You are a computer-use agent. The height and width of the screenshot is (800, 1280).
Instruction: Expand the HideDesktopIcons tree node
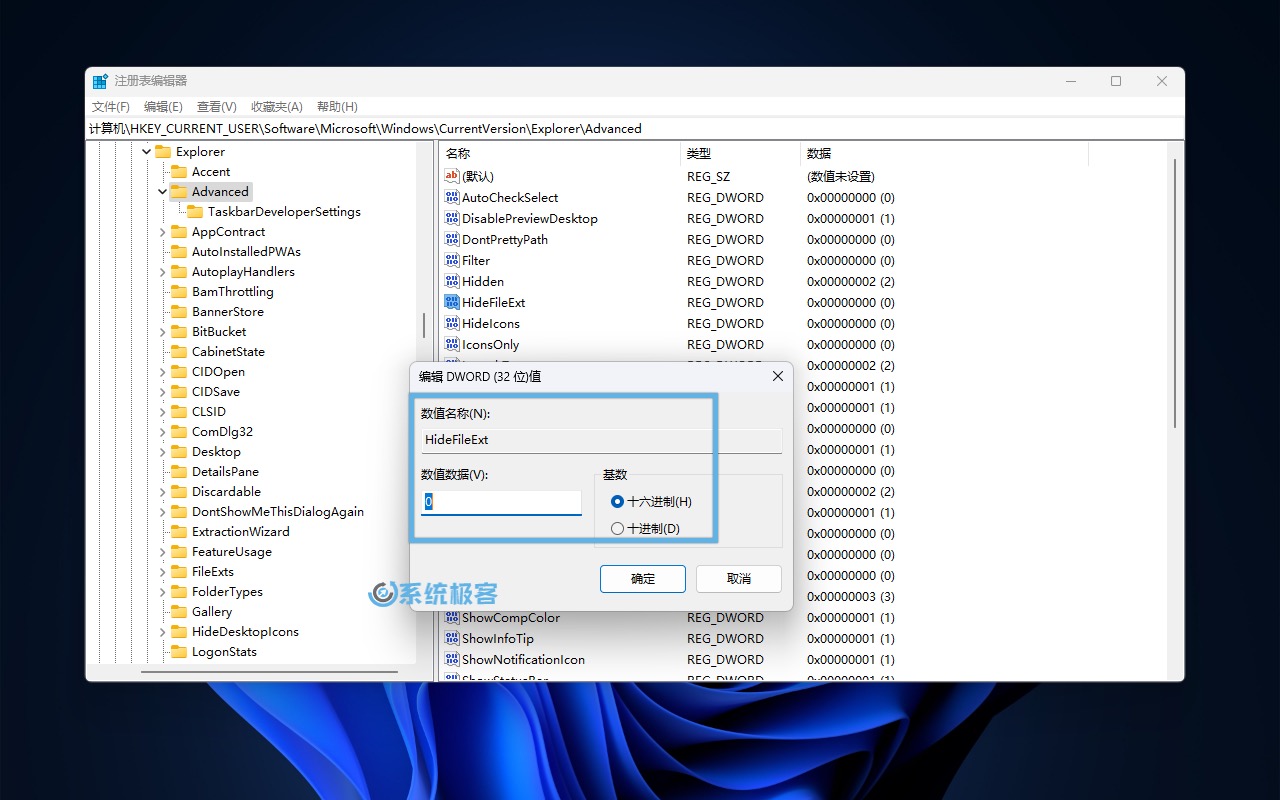(x=162, y=632)
